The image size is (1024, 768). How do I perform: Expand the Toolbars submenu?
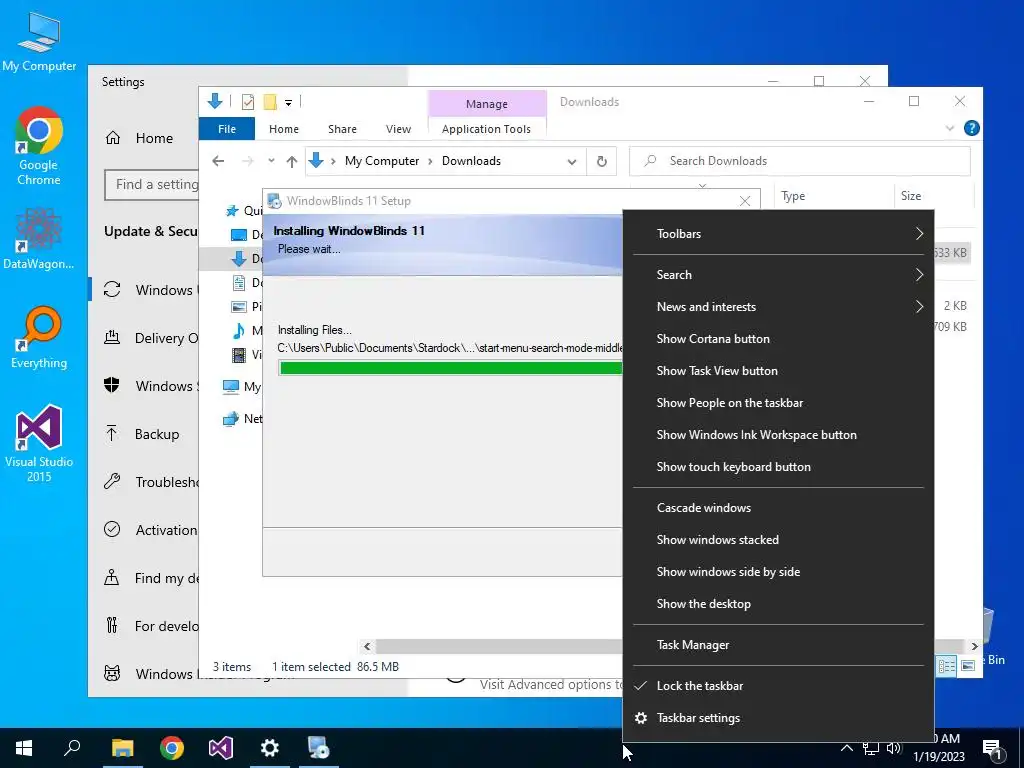[778, 234]
